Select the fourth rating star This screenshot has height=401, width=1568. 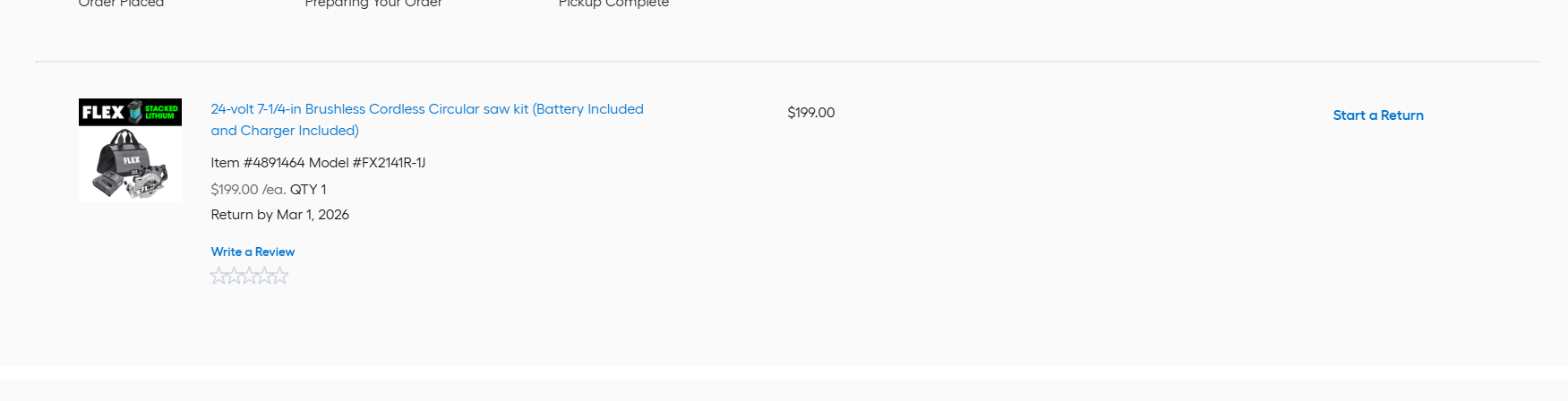(x=264, y=276)
